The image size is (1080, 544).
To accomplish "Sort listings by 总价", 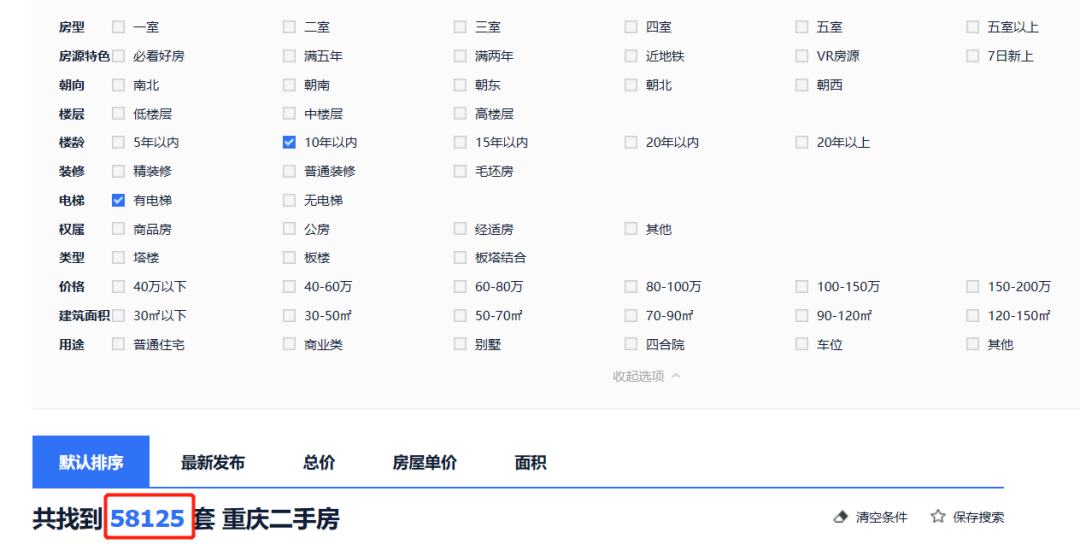I will pyautogui.click(x=319, y=463).
